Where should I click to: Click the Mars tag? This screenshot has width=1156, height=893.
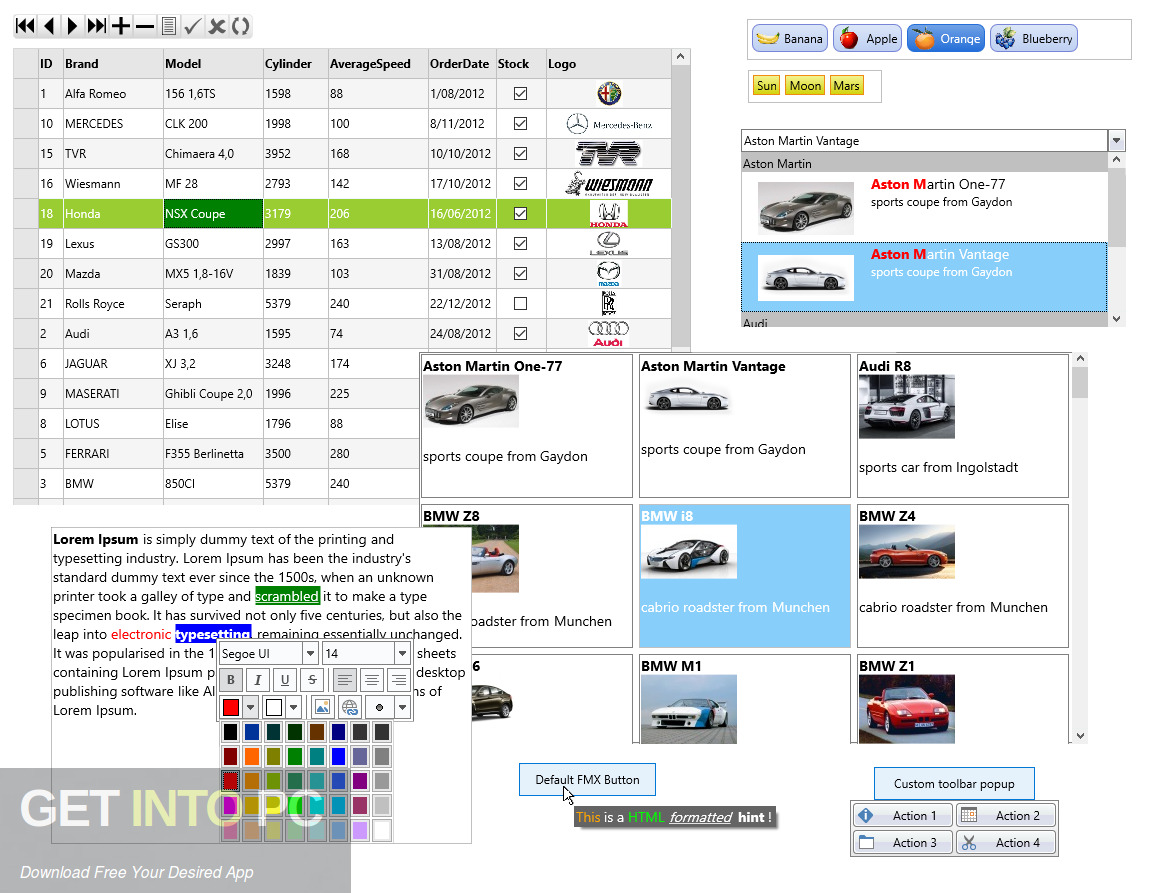click(x=846, y=86)
